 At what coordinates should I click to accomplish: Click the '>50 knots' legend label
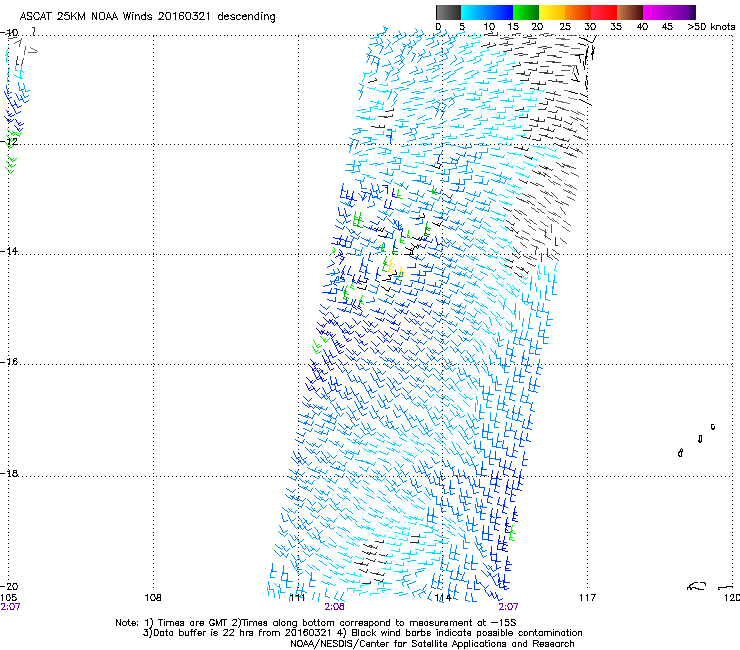pyautogui.click(x=711, y=27)
